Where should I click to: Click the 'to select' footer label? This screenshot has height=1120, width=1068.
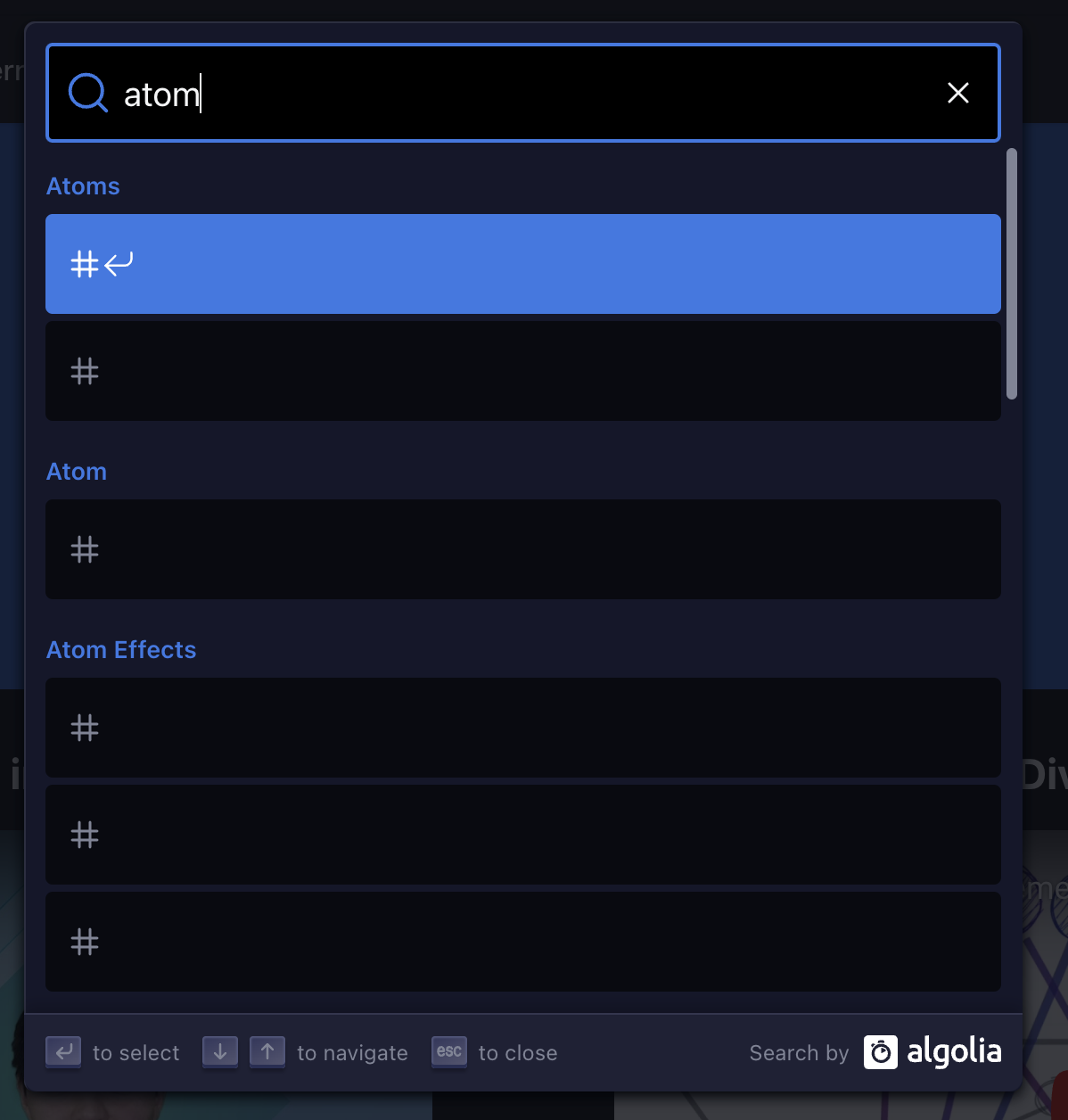(135, 1052)
